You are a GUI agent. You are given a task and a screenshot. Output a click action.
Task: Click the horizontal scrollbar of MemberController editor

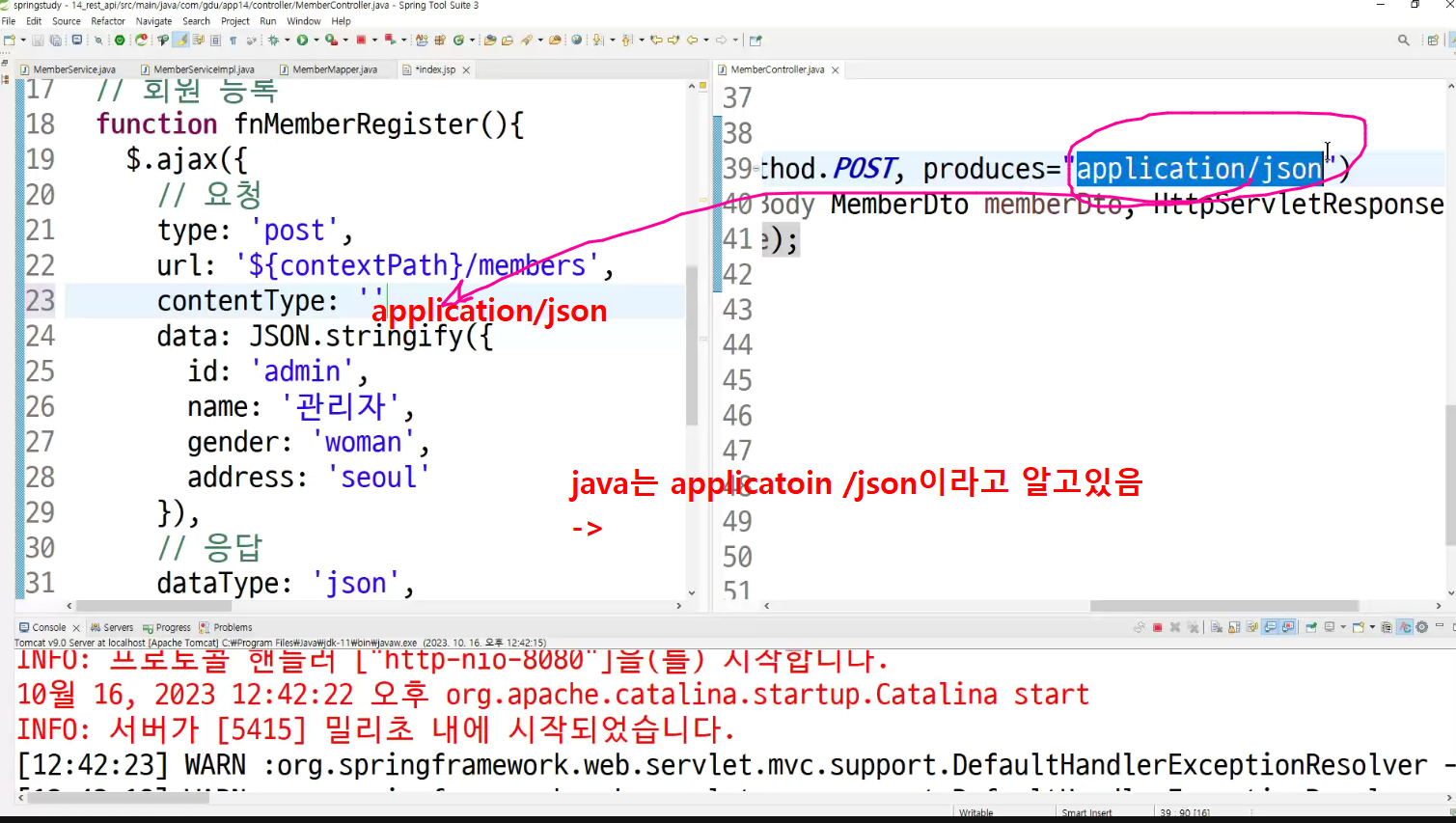point(1224,606)
